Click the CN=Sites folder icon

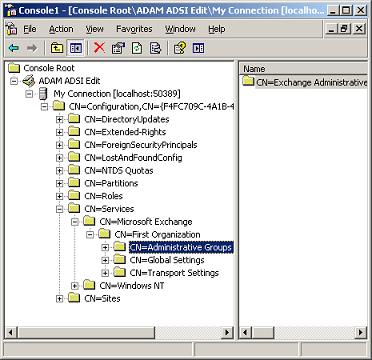(74, 298)
